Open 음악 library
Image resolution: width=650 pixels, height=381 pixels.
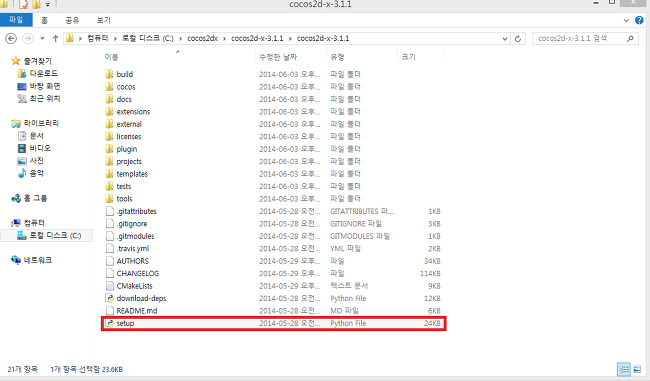click(36, 173)
